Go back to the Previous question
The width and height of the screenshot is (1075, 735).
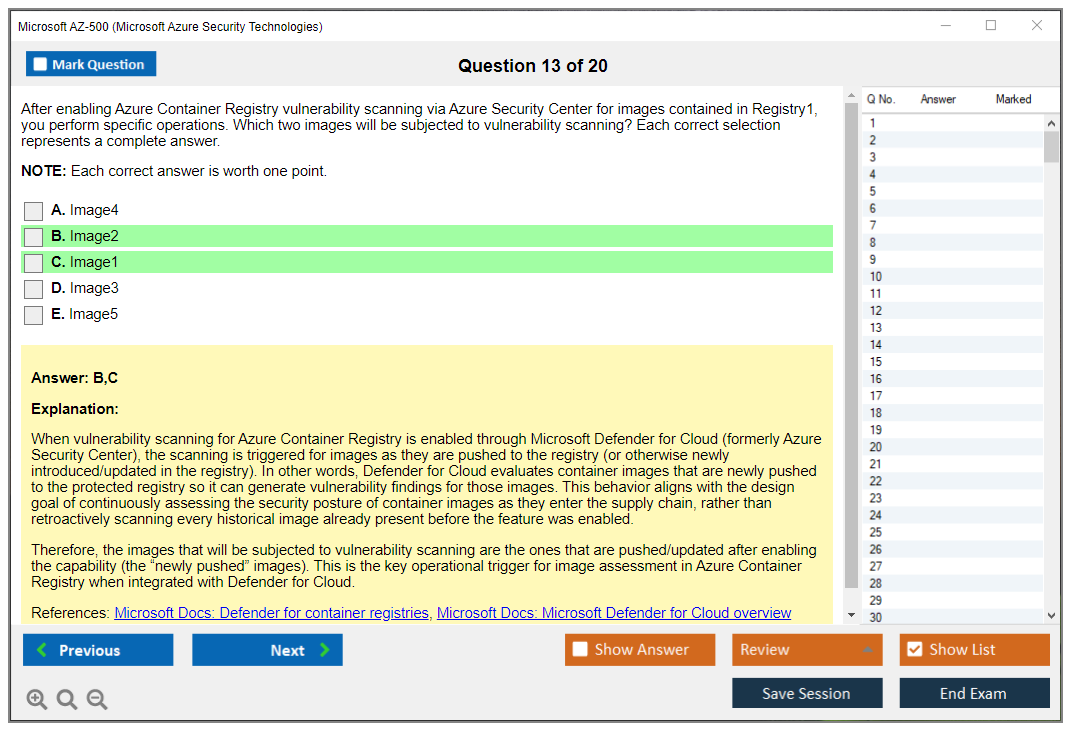98,650
